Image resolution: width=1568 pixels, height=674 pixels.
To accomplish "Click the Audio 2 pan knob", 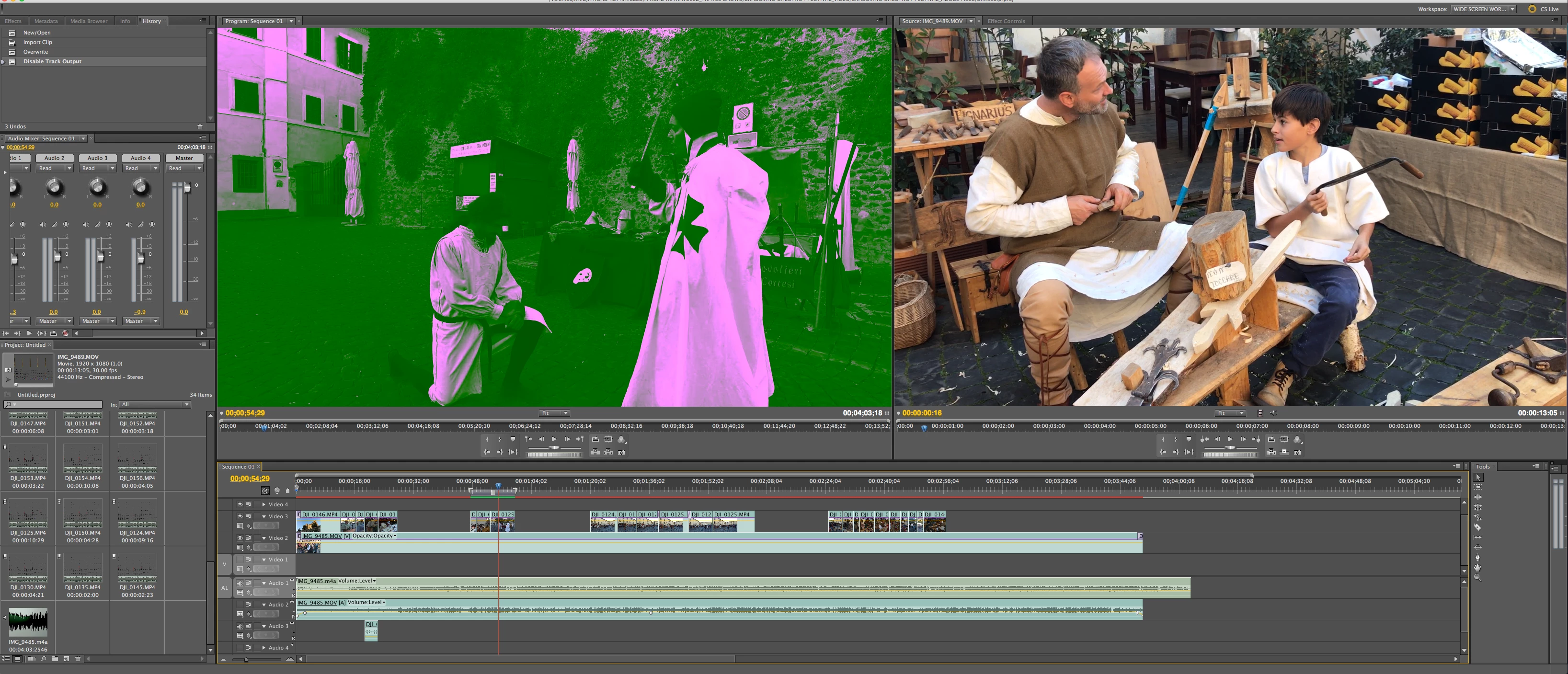I will click(54, 187).
